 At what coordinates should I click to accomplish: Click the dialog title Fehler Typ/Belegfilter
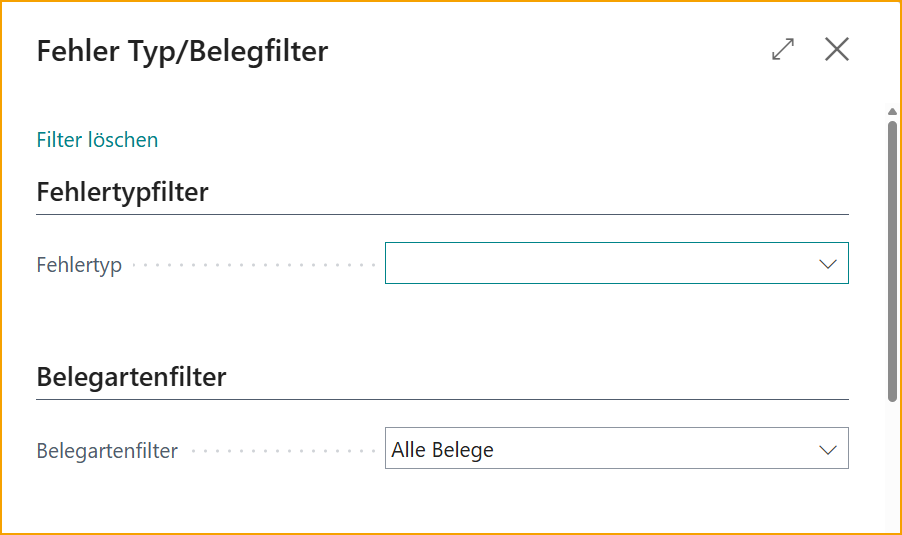point(182,51)
